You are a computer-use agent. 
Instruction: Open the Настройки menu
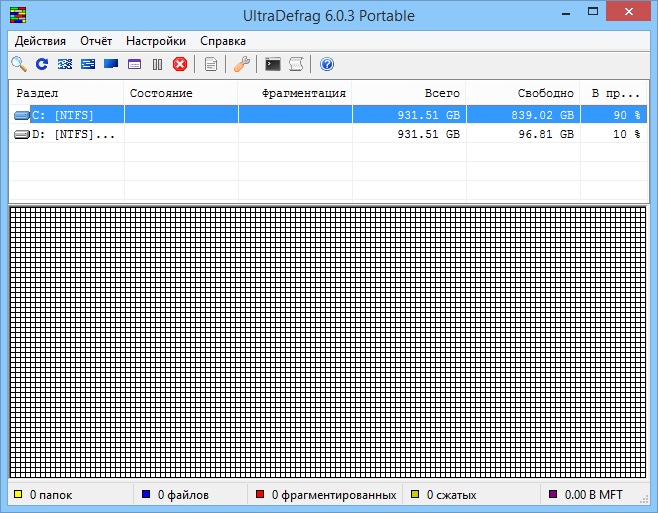(156, 41)
